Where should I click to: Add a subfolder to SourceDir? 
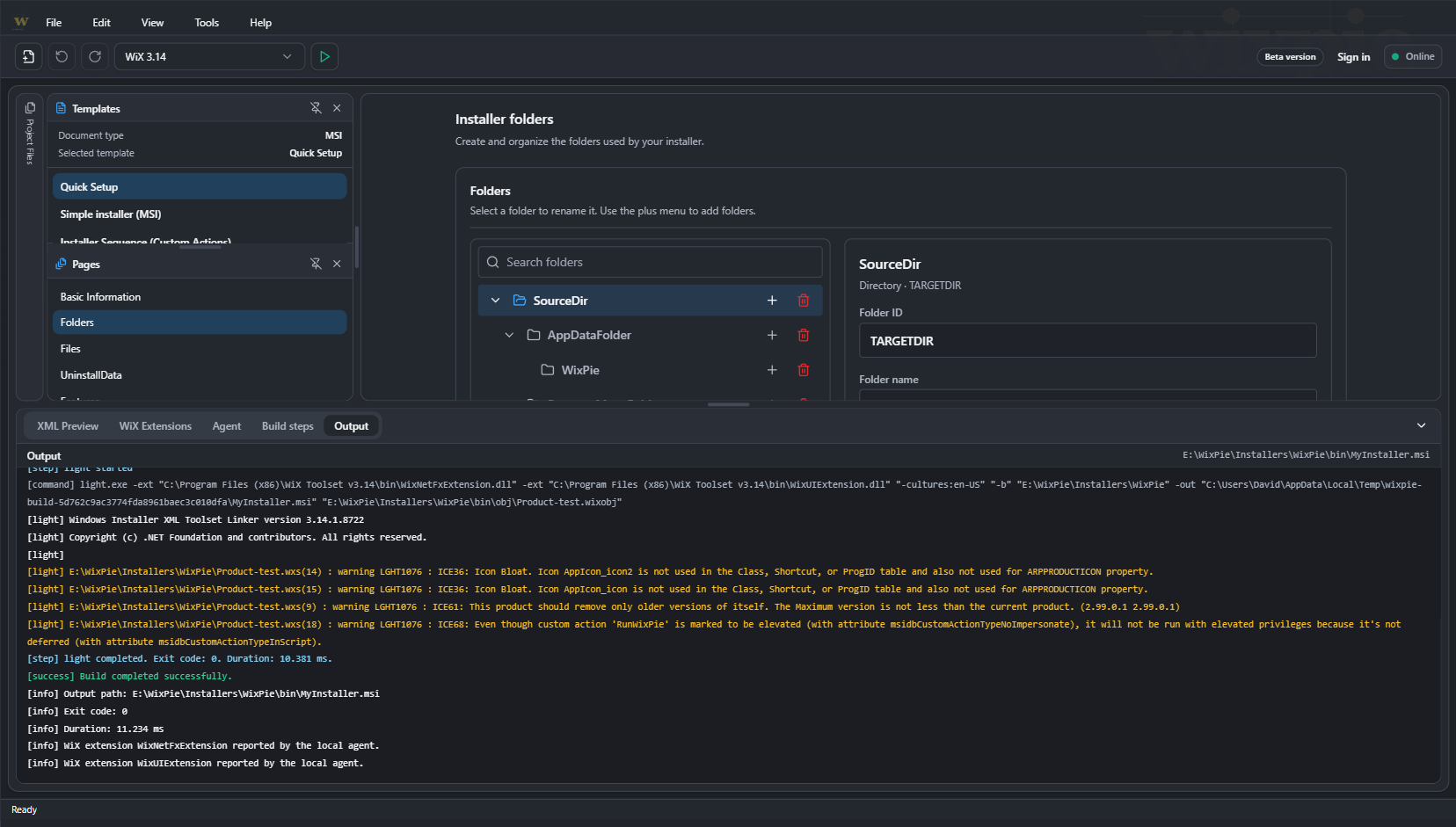(772, 301)
